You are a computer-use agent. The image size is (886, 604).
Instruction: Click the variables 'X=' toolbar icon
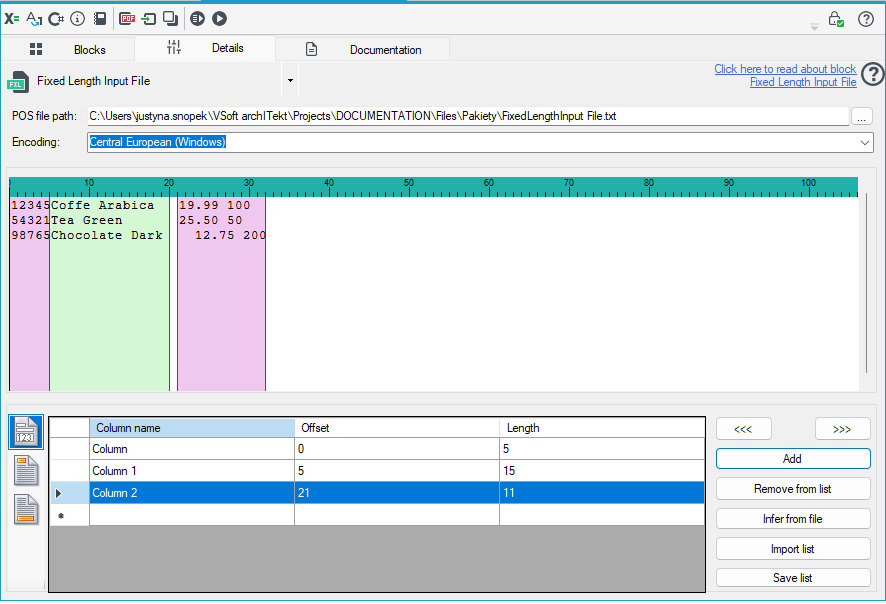tap(12, 19)
